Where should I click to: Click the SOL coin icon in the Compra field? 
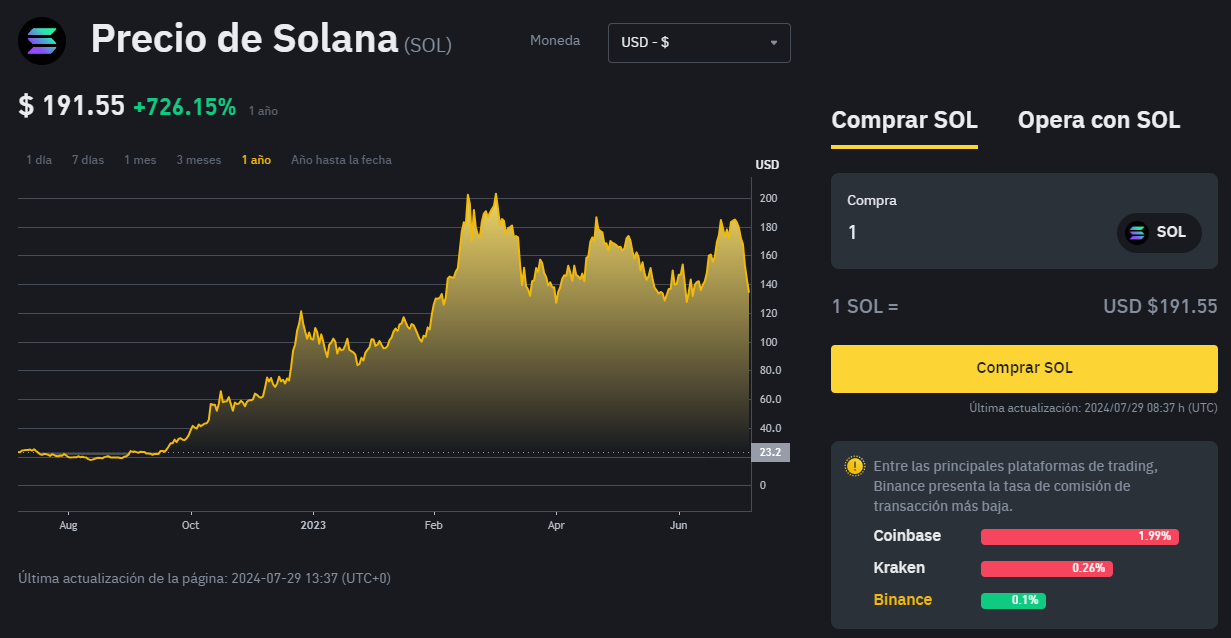coord(1137,232)
